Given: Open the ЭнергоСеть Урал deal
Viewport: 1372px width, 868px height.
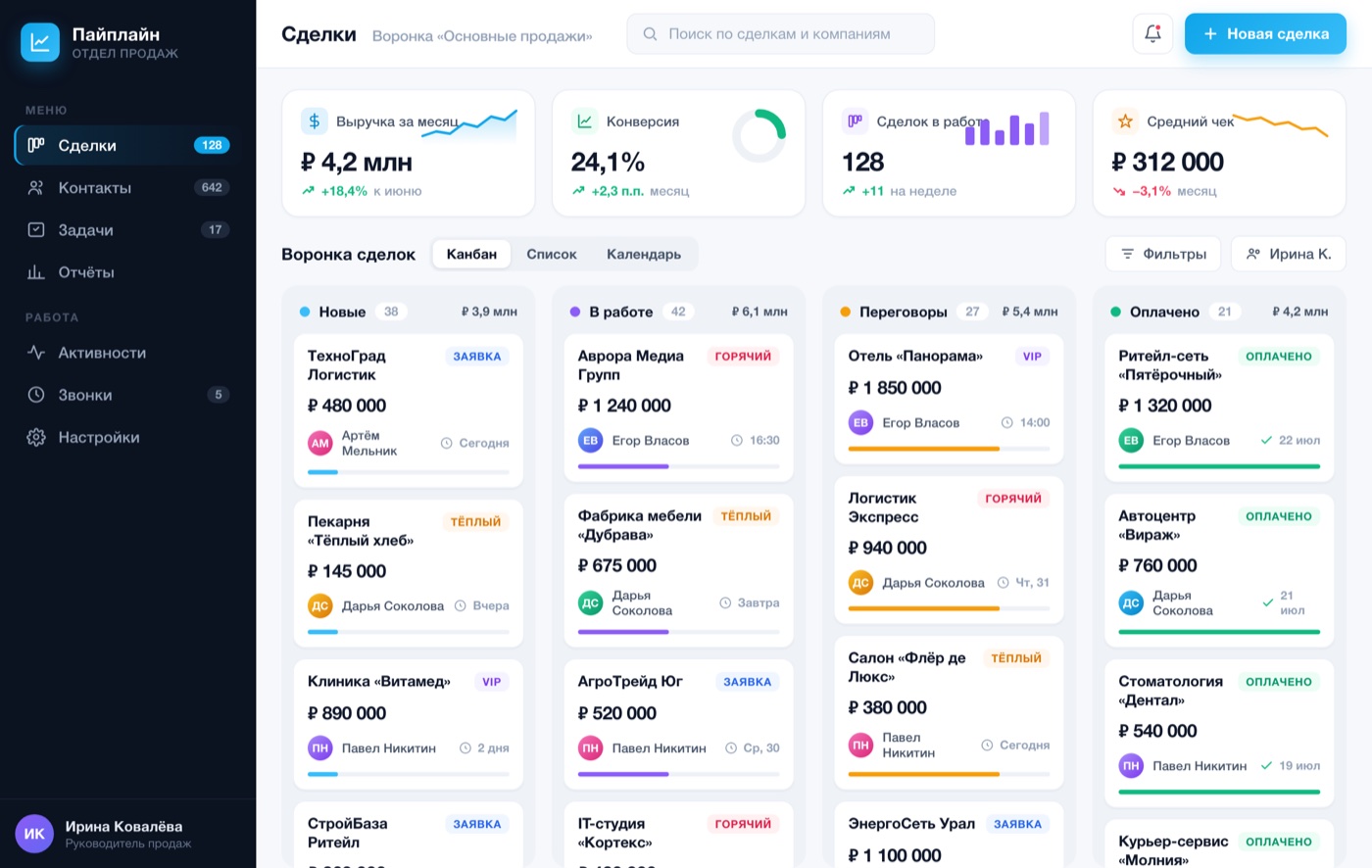Looking at the screenshot, I should pos(949,835).
